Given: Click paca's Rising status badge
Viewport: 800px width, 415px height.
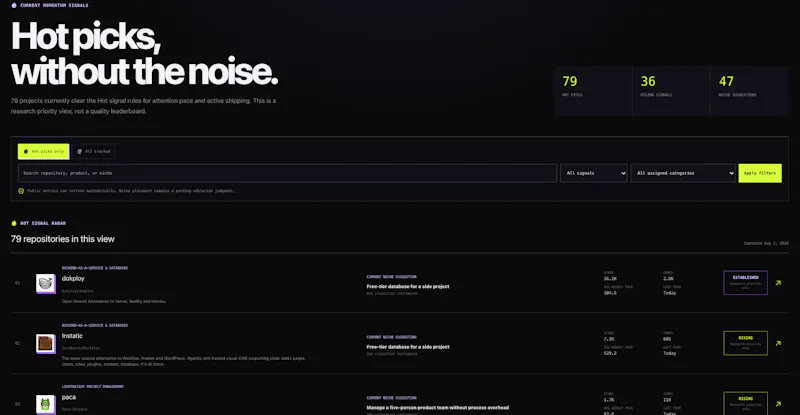Looking at the screenshot, I should coord(745,403).
